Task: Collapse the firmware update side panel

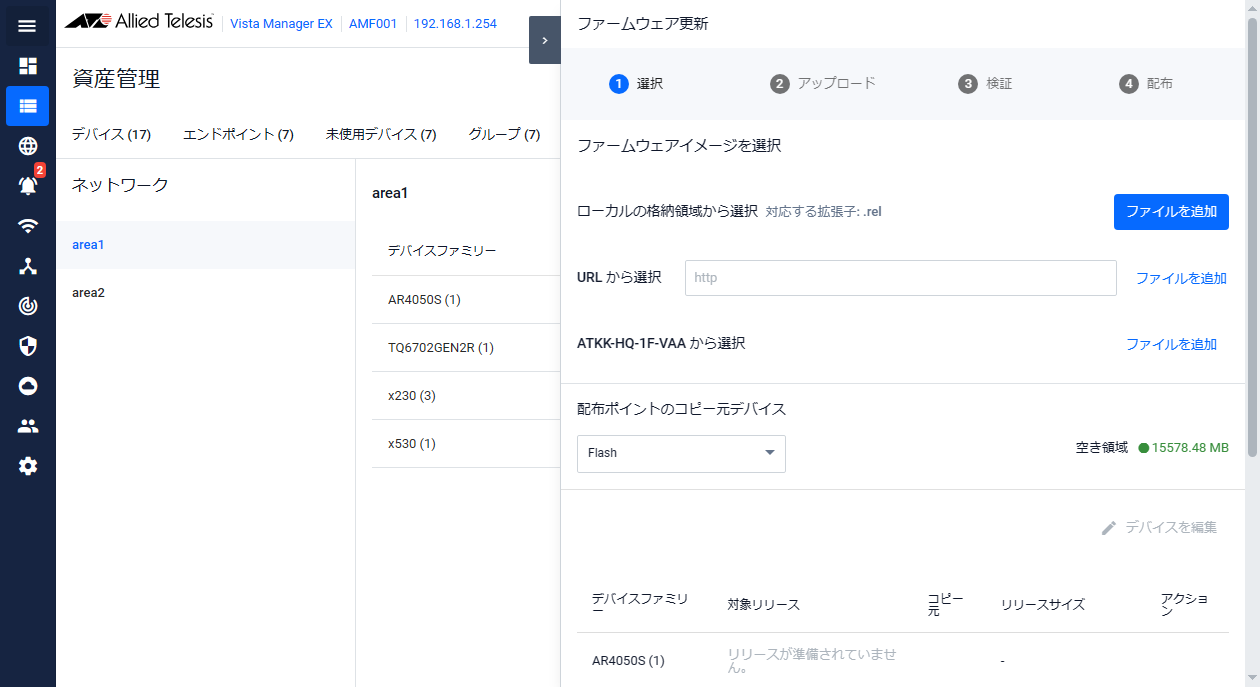Action: click(x=544, y=40)
